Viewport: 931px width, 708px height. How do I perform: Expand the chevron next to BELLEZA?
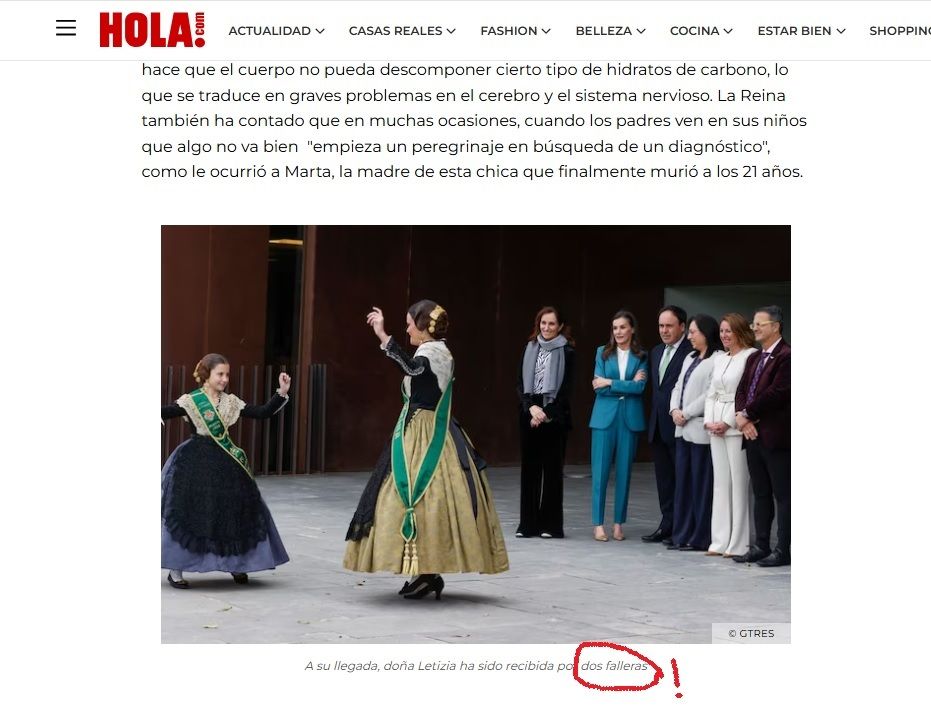[641, 31]
